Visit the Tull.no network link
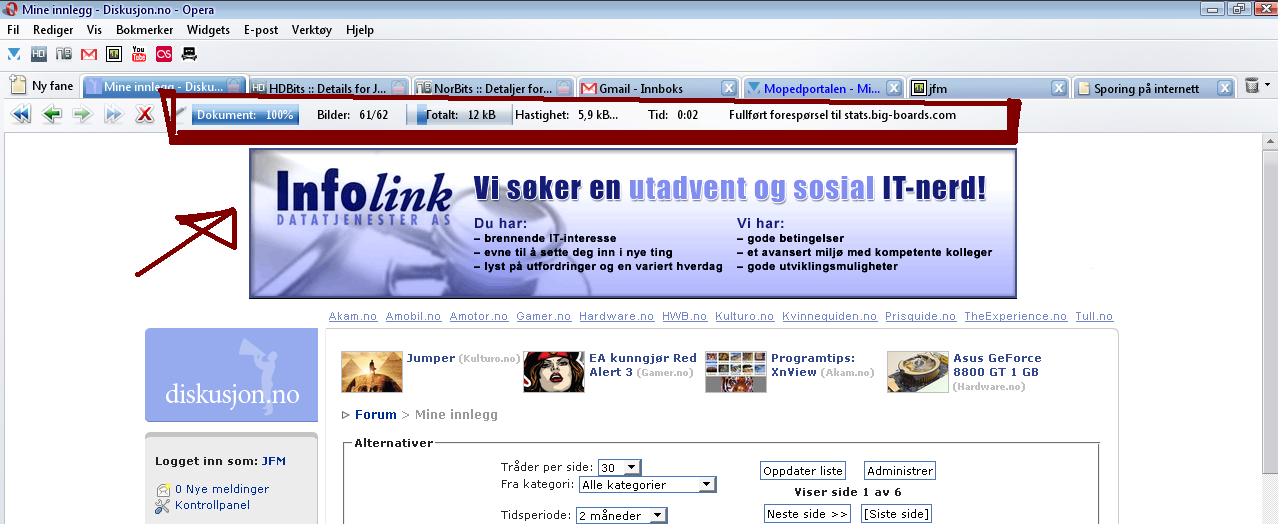Screen dimensions: 1281x531 [1094, 316]
